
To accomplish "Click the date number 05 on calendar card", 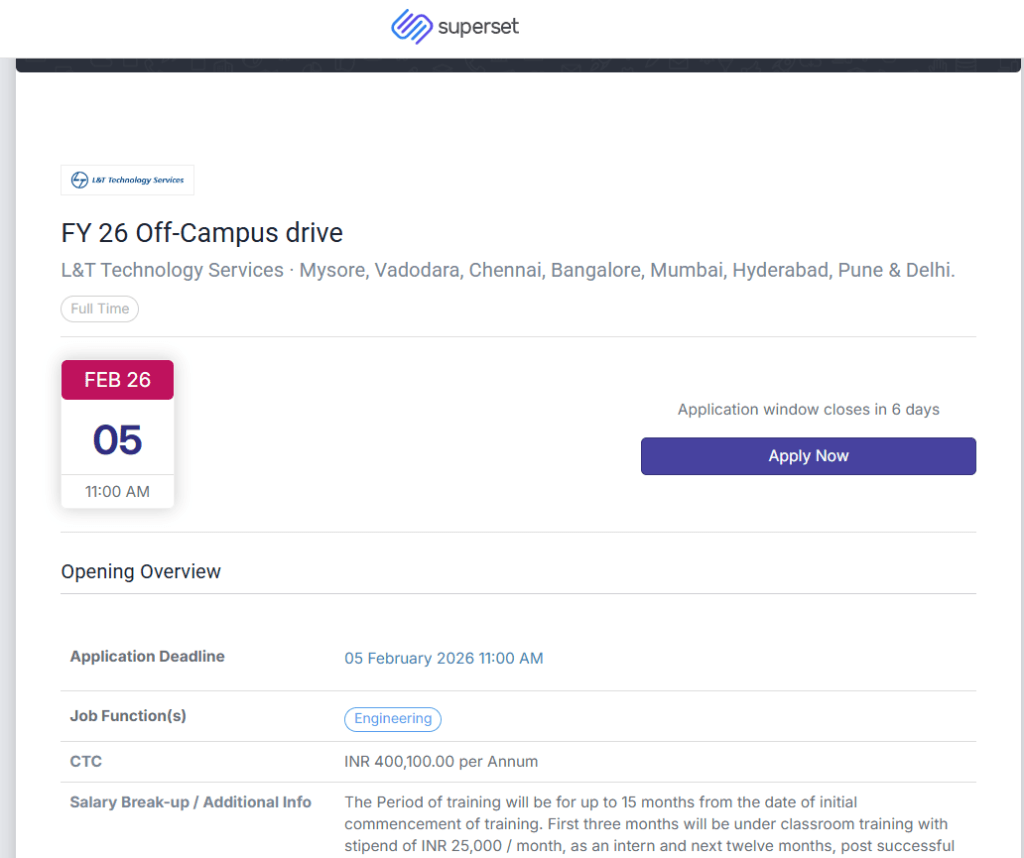I will [x=117, y=440].
